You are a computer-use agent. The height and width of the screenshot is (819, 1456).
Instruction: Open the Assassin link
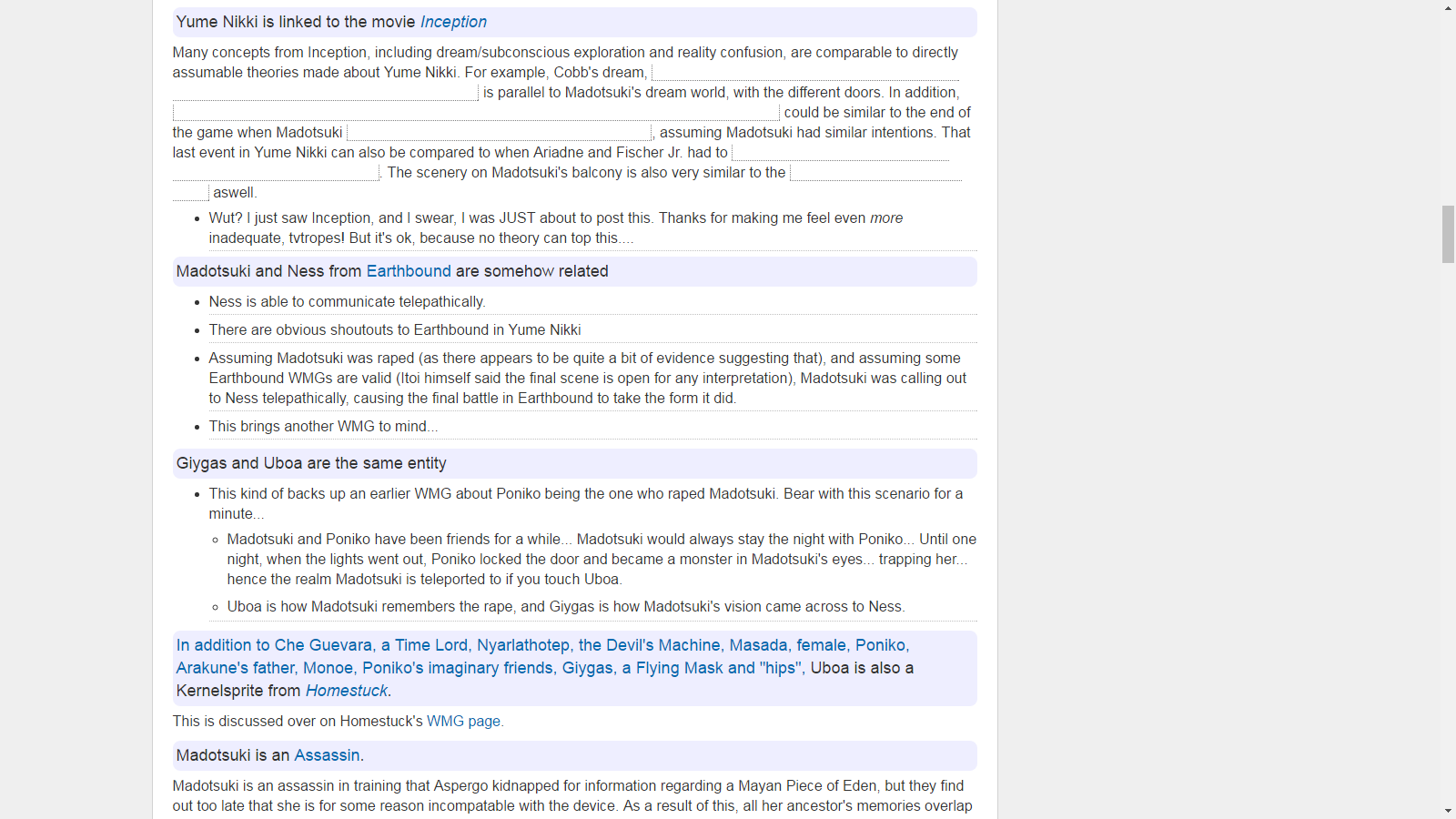click(x=327, y=755)
